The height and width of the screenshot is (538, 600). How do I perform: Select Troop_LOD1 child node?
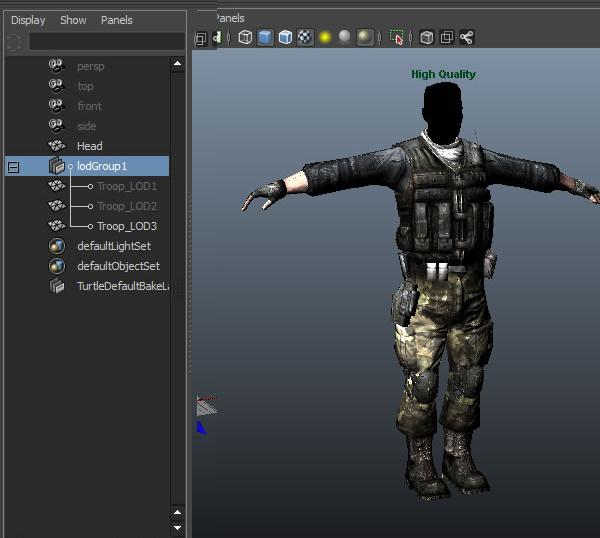pyautogui.click(x=127, y=186)
